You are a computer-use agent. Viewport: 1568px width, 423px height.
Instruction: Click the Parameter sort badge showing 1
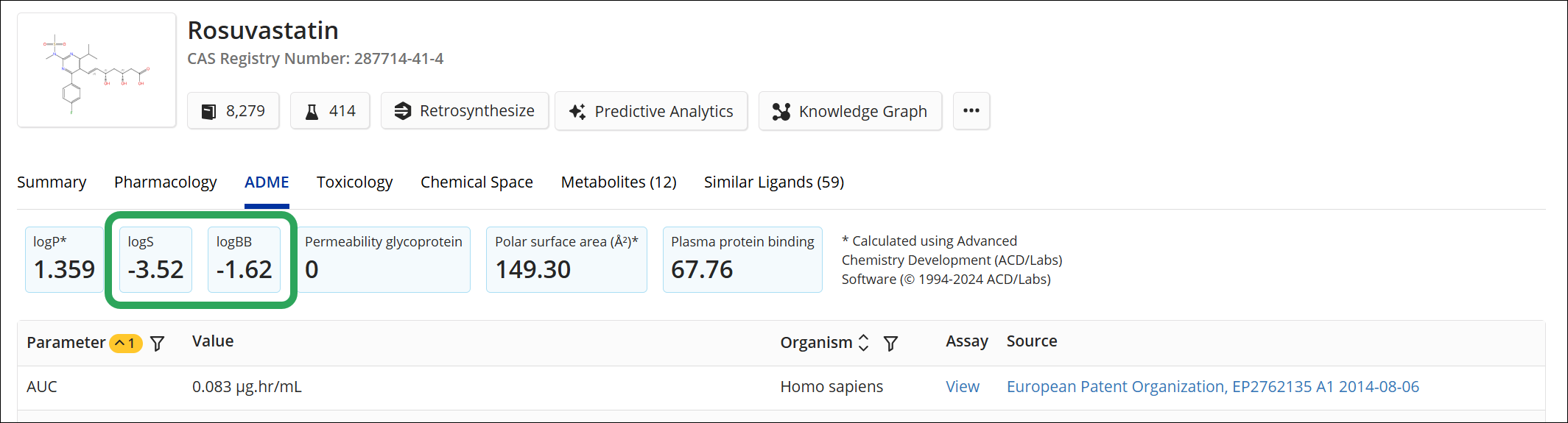pyautogui.click(x=125, y=344)
